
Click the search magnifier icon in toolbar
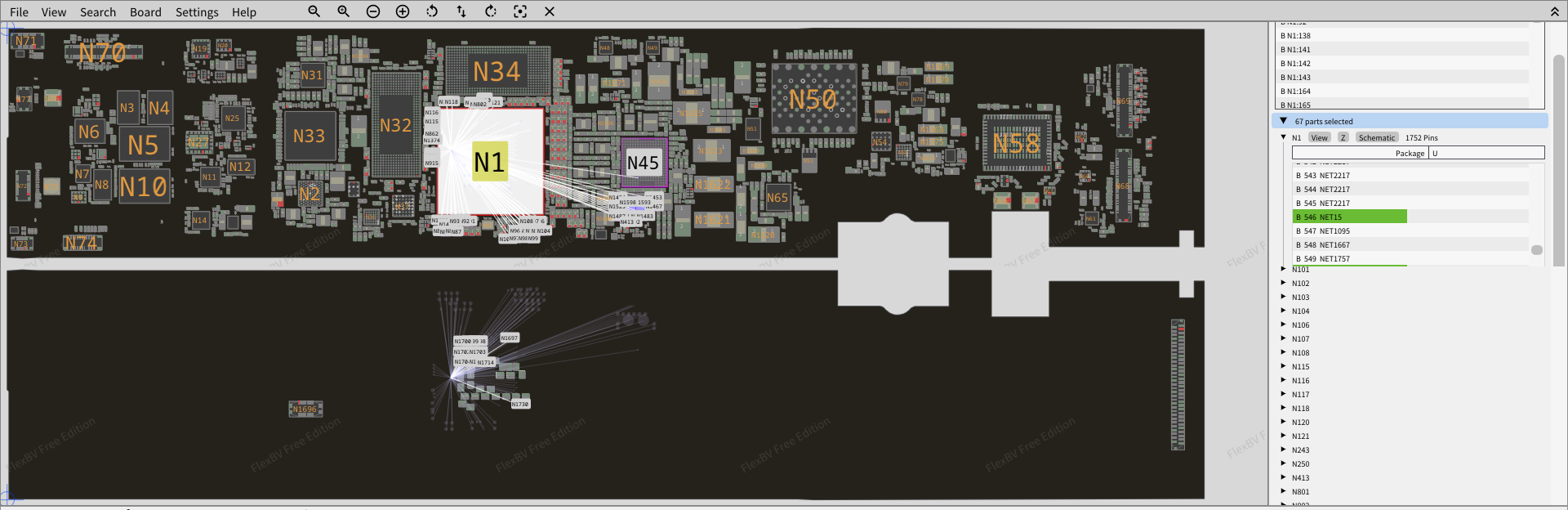[x=314, y=11]
